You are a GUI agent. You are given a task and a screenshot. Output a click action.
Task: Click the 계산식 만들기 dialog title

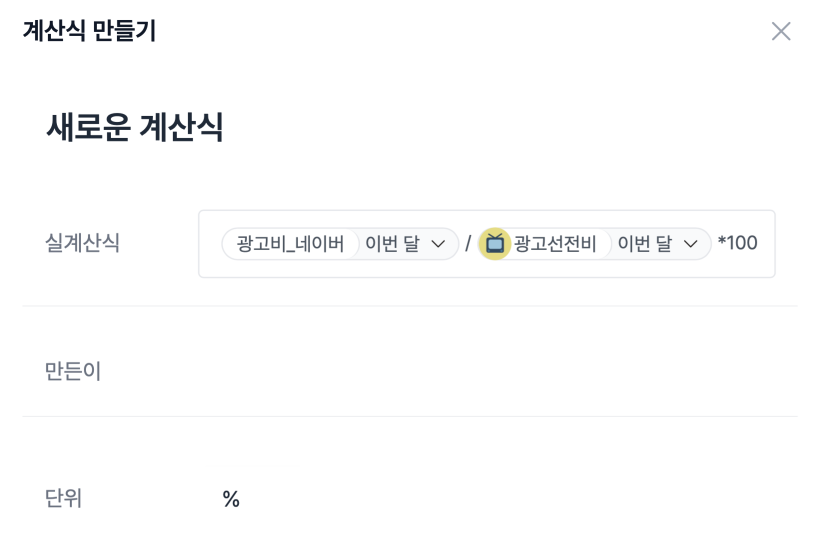(89, 32)
